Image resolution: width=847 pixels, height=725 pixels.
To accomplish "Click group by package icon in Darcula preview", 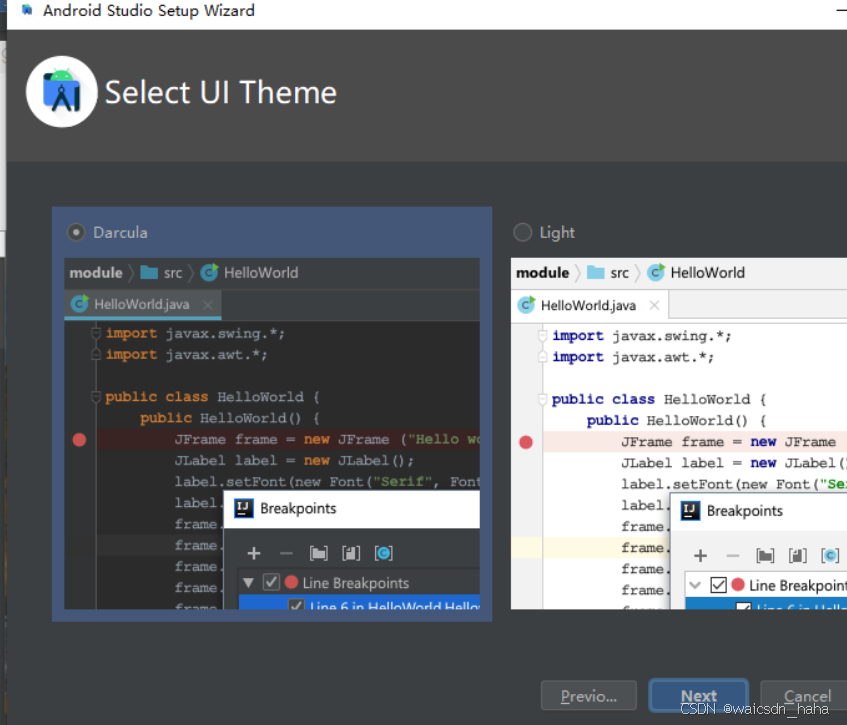I will [x=319, y=553].
